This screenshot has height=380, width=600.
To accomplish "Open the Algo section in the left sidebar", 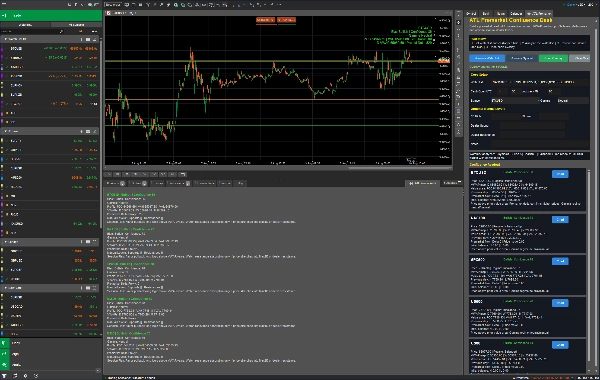I will (x=51, y=354).
